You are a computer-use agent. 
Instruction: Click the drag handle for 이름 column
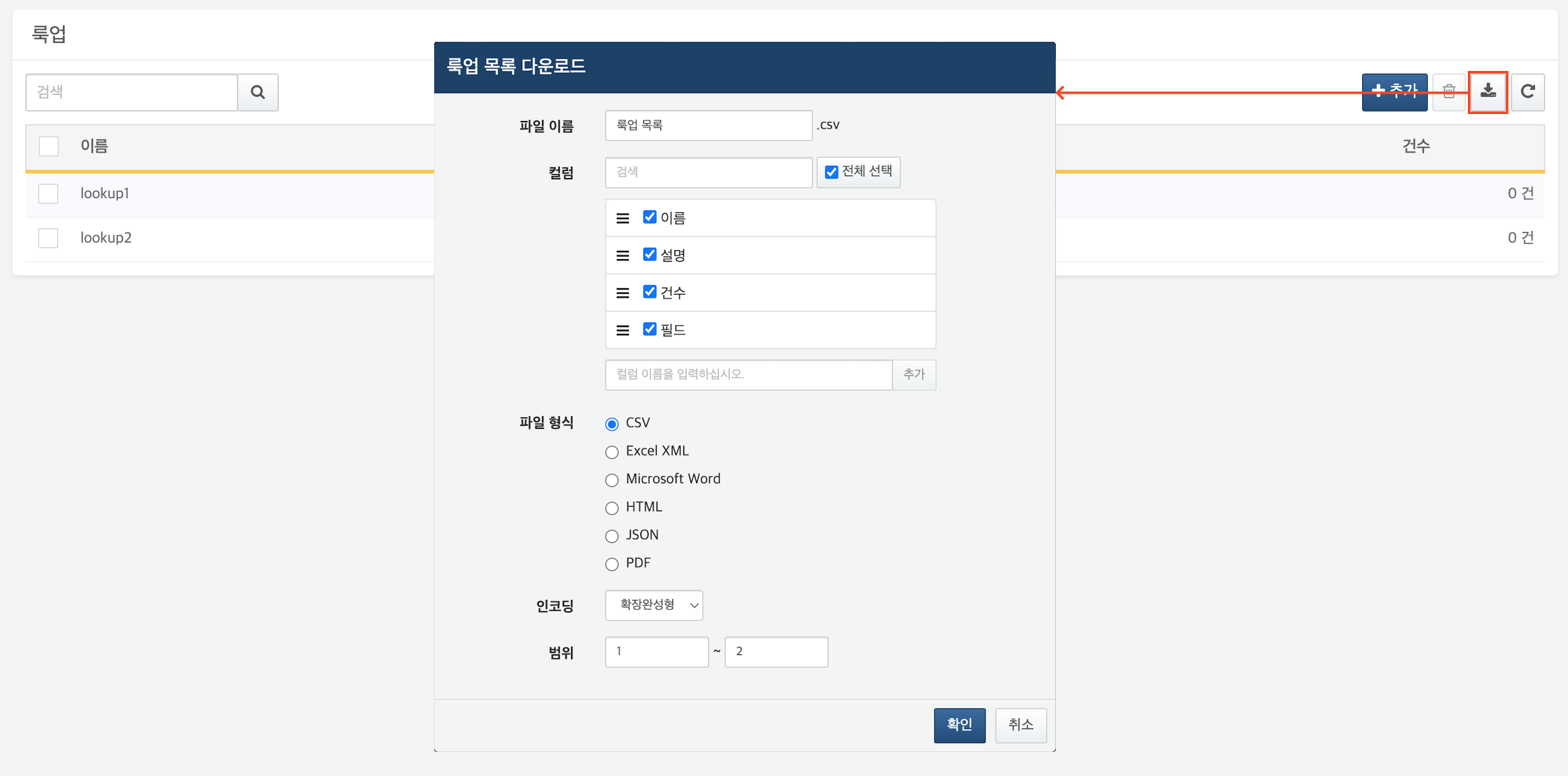(x=623, y=218)
